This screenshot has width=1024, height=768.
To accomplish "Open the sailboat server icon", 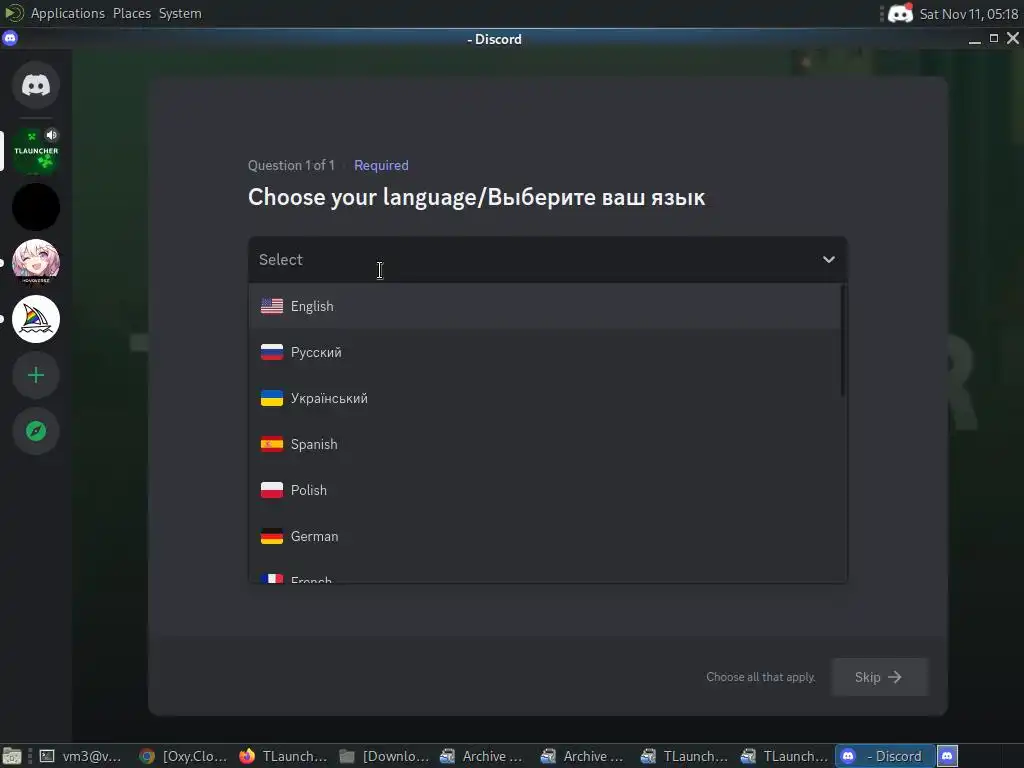I will [x=36, y=319].
